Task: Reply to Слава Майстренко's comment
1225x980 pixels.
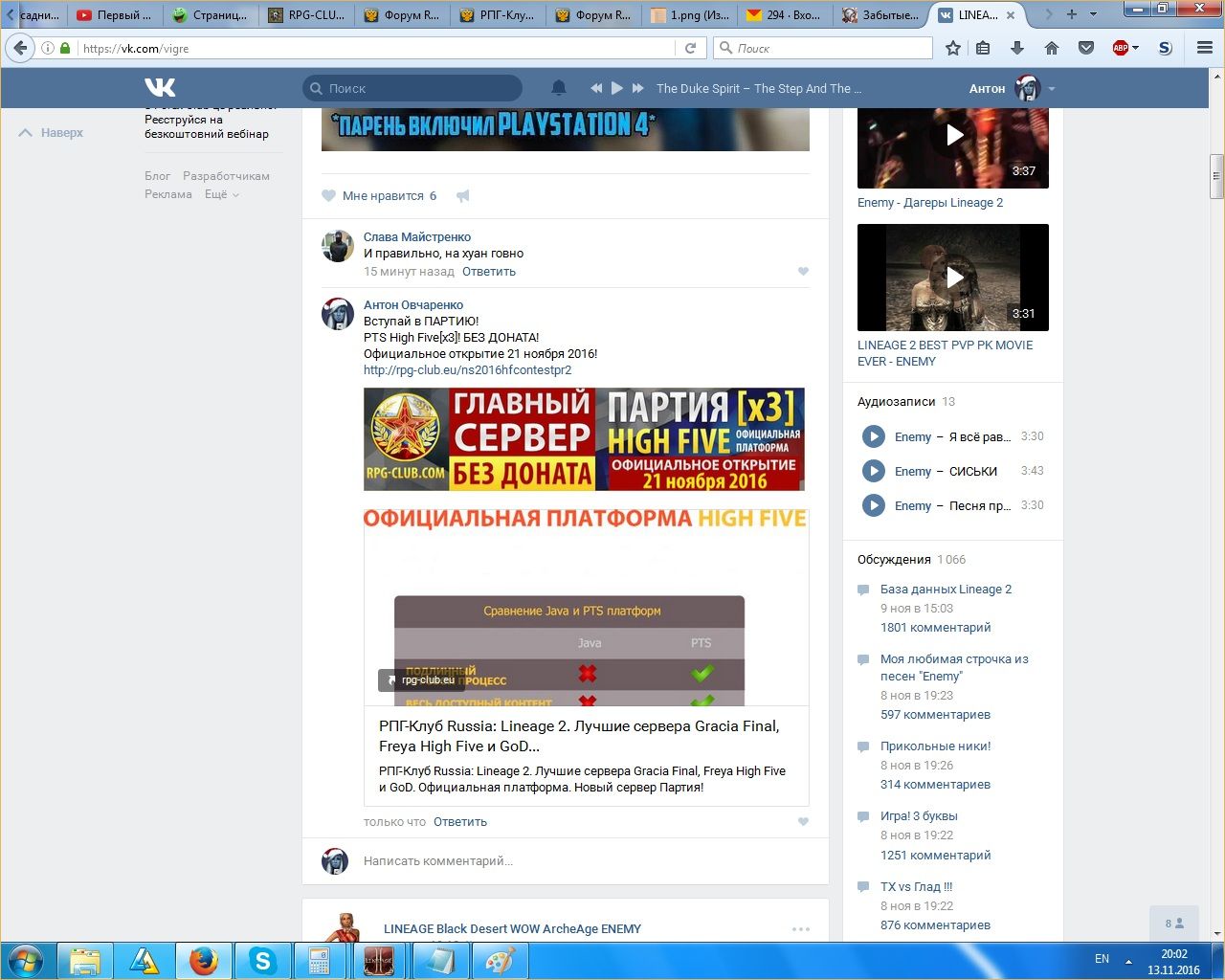Action: pos(488,272)
